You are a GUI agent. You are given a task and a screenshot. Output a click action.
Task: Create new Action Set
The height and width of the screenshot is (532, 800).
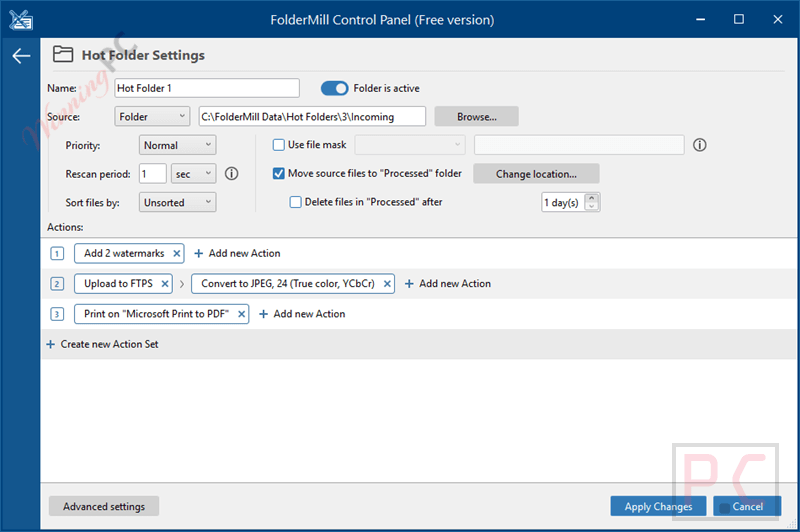102,344
